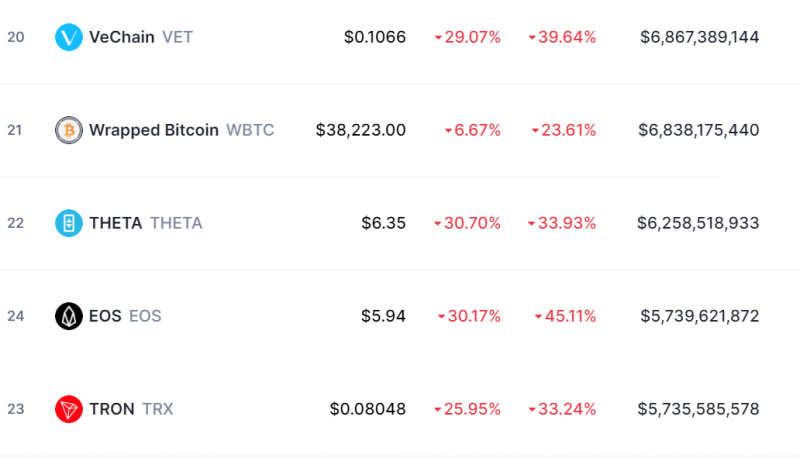Viewport: 800px width, 458px height.
Task: Go to the TRON coin name link
Action: click(x=111, y=409)
